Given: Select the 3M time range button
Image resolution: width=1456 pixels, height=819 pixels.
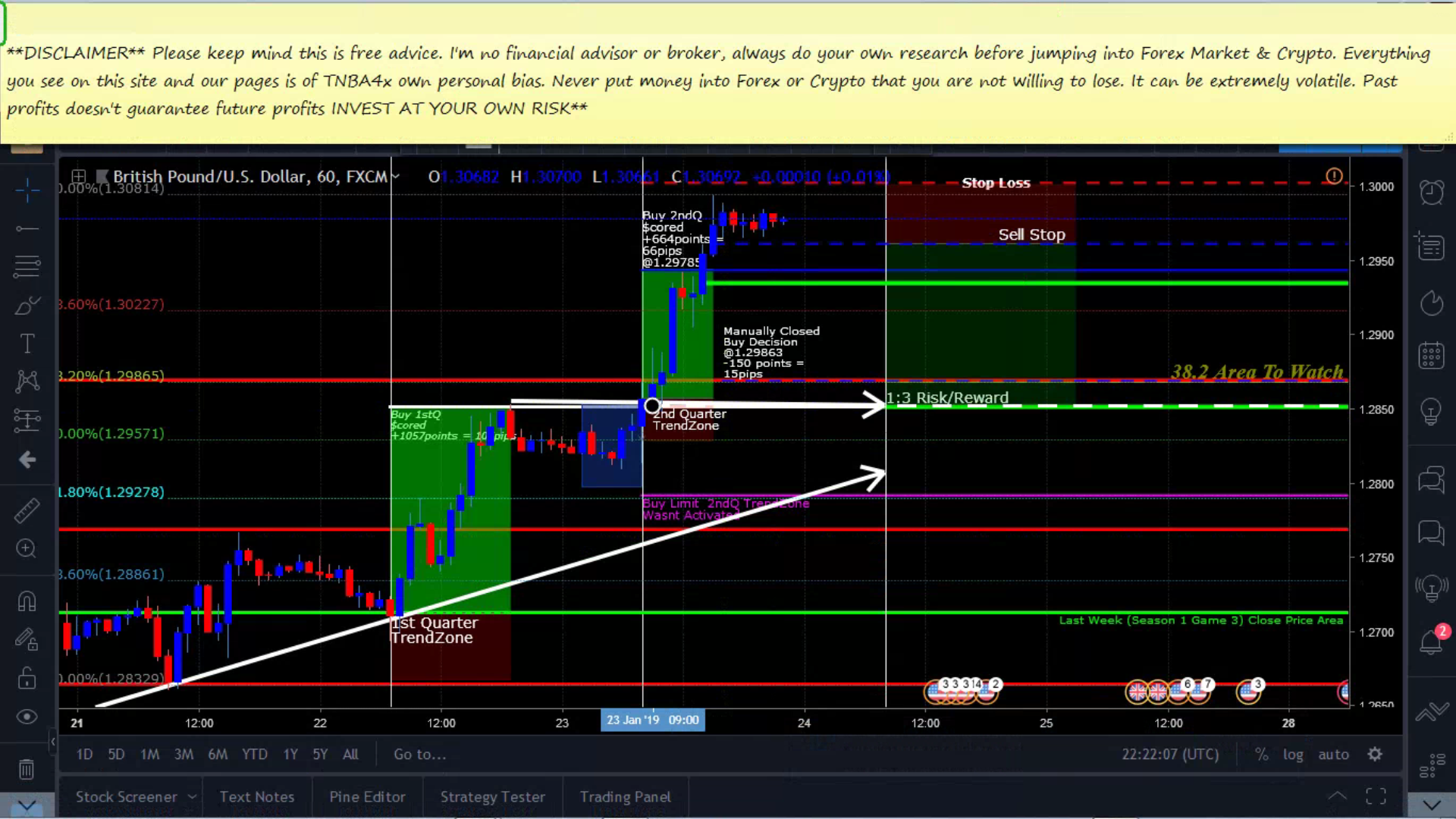Looking at the screenshot, I should [x=184, y=755].
